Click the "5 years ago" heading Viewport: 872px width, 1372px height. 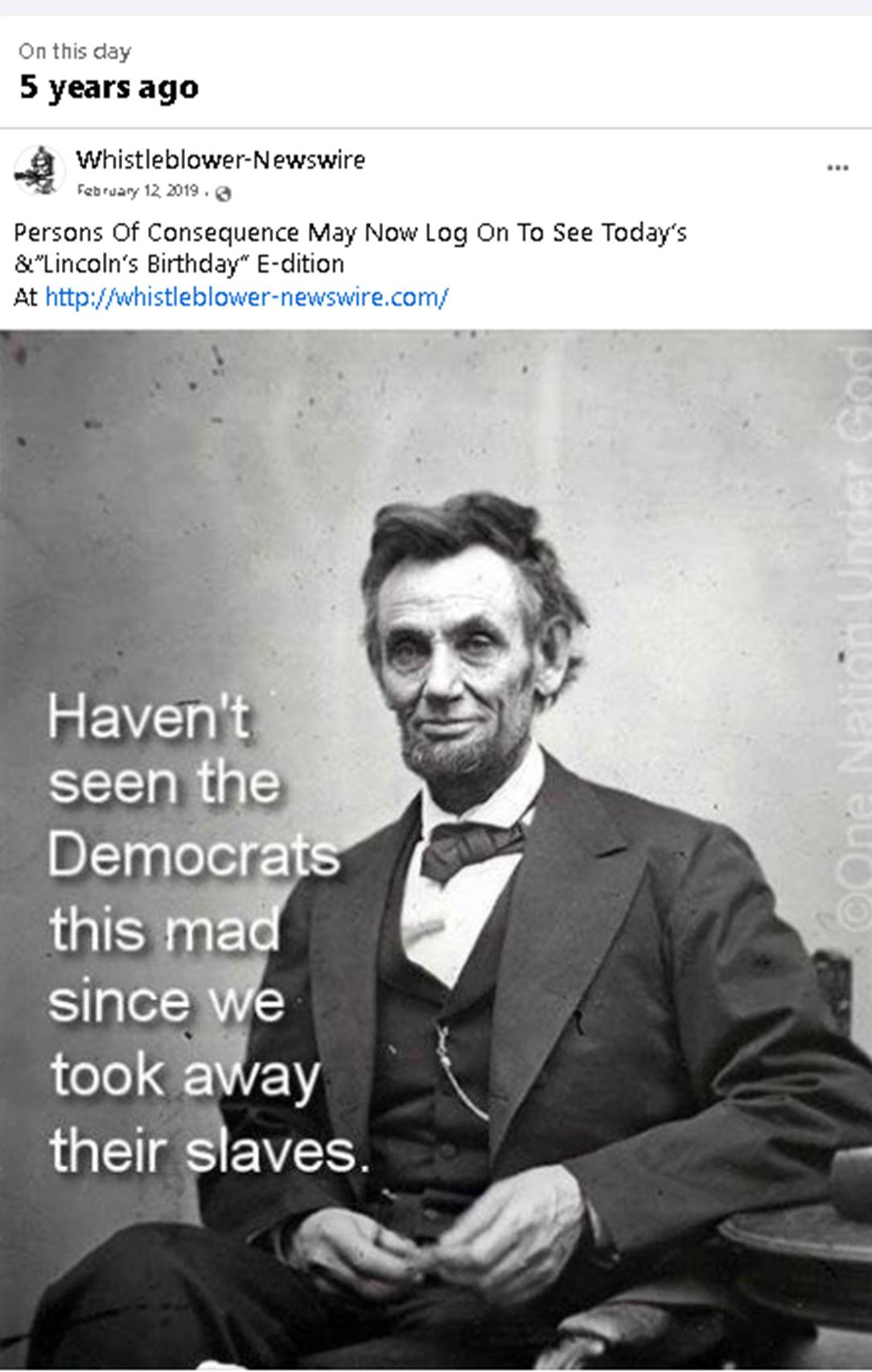(109, 87)
